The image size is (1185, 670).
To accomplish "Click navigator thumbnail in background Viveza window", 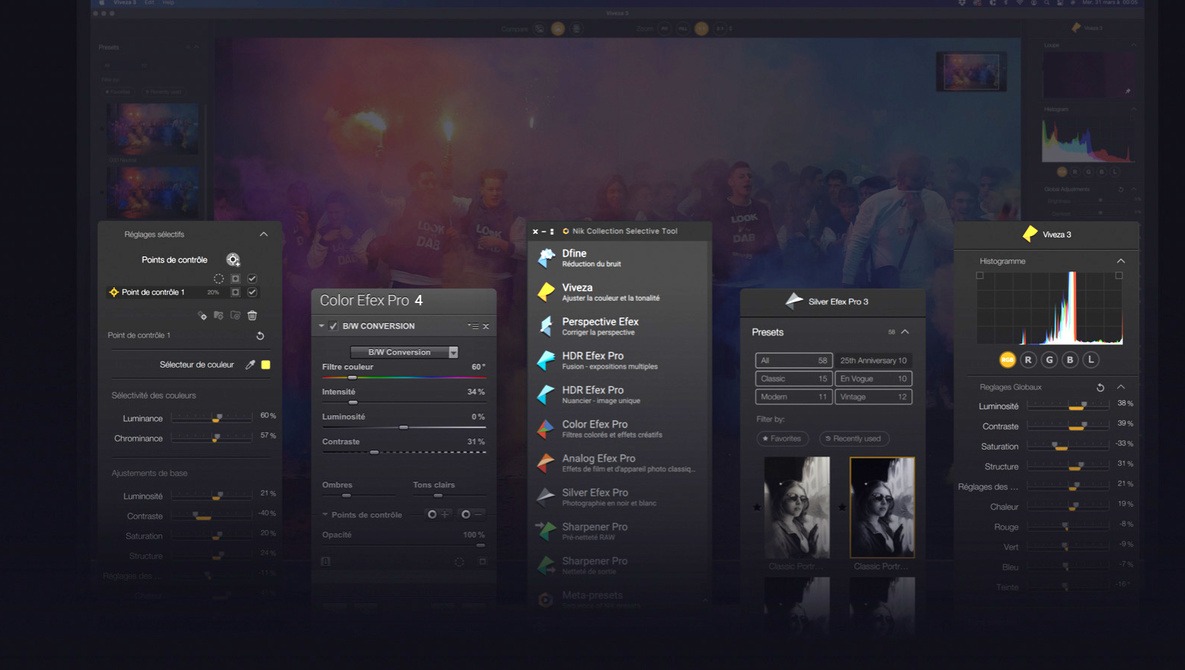I will point(971,72).
